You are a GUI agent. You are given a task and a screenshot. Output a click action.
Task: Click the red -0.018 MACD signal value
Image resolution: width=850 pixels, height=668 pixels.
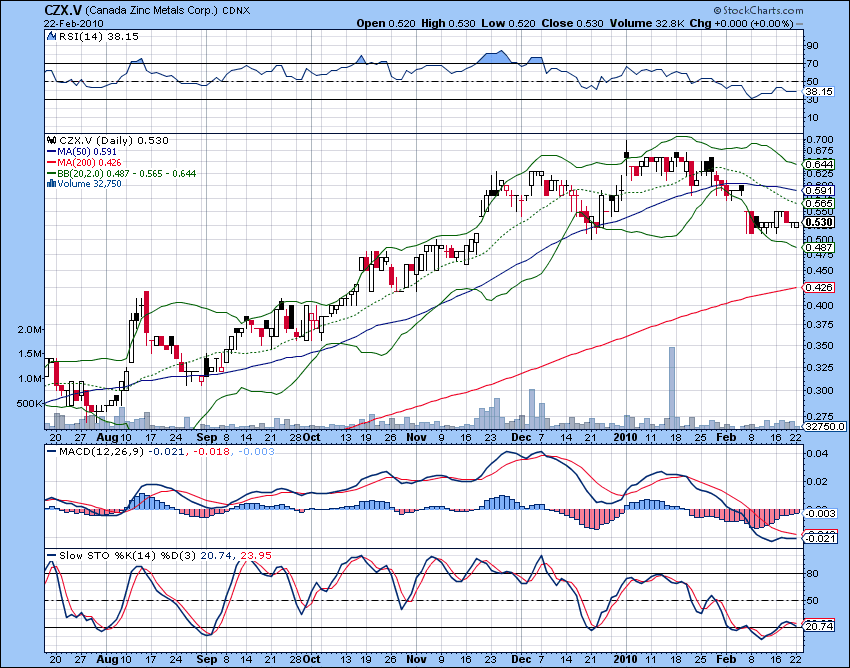coord(210,452)
